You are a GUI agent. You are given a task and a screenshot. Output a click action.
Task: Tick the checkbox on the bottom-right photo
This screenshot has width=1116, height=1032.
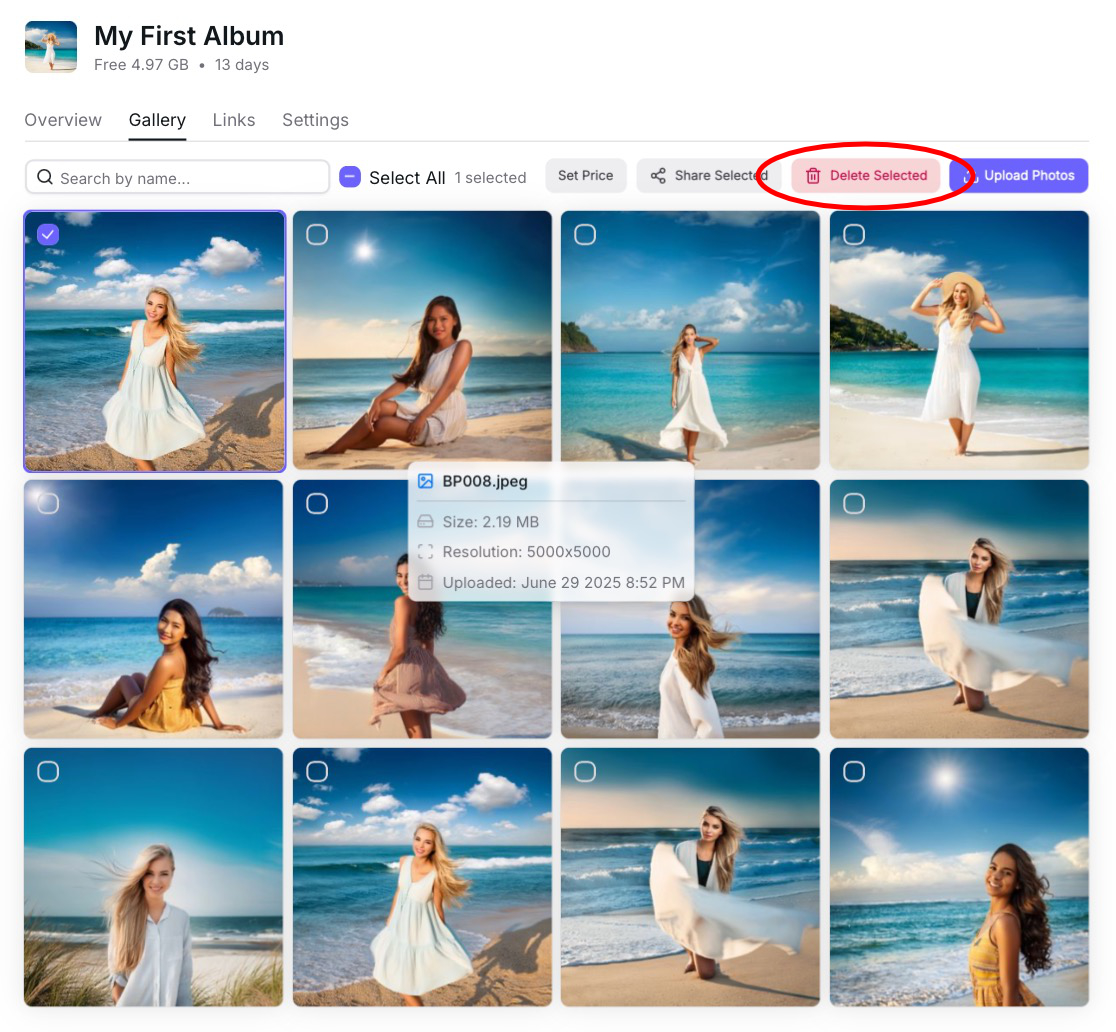pos(854,771)
